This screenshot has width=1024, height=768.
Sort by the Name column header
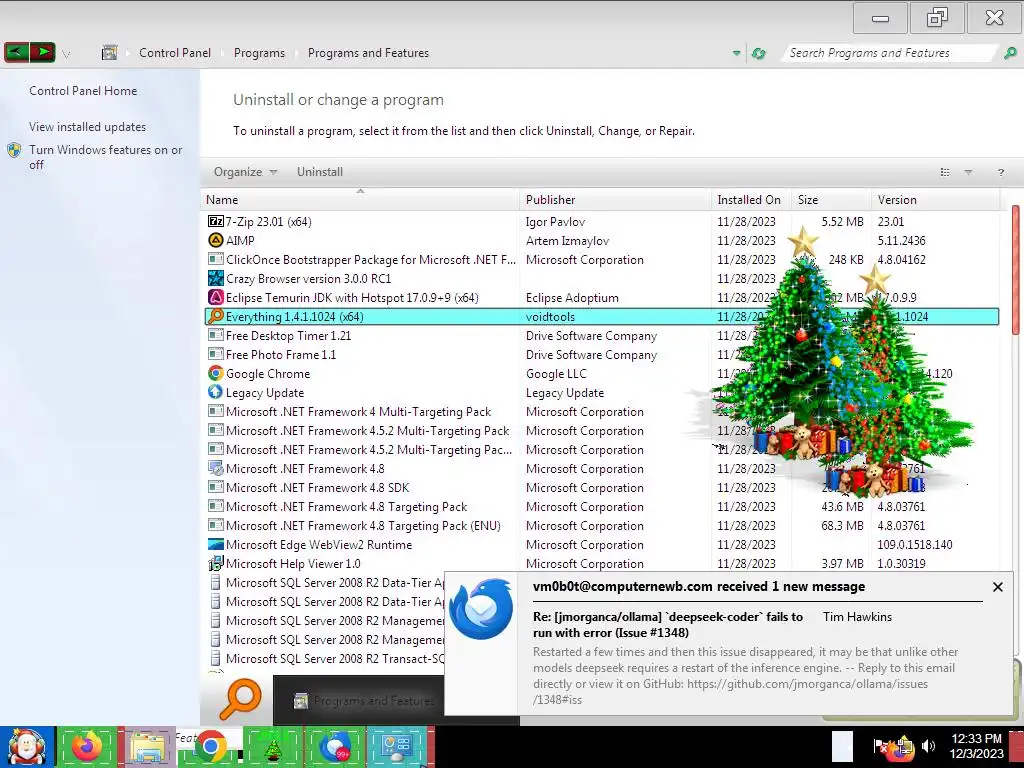tap(360, 200)
